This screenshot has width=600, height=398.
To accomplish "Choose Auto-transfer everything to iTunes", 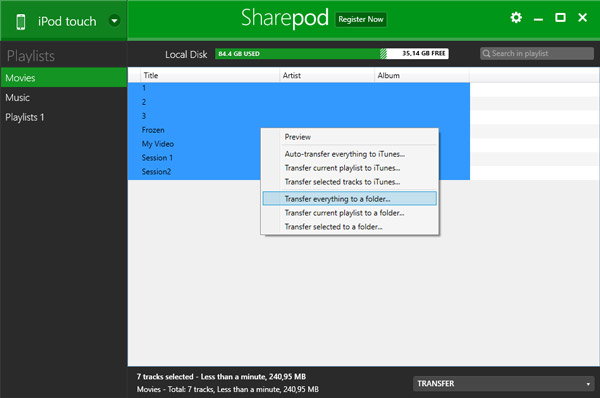I will [x=349, y=154].
